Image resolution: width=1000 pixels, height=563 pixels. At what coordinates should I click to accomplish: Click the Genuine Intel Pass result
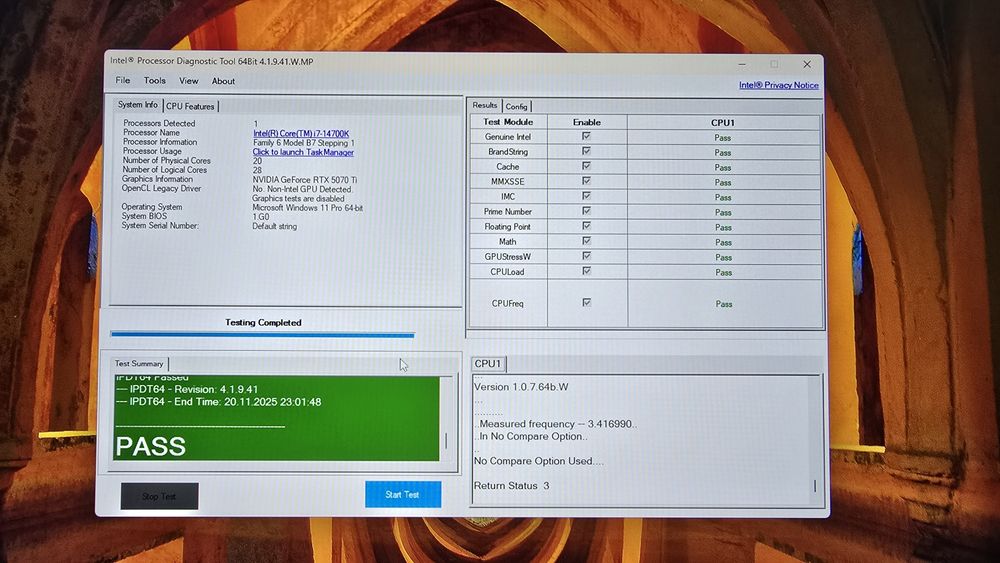pyautogui.click(x=723, y=138)
